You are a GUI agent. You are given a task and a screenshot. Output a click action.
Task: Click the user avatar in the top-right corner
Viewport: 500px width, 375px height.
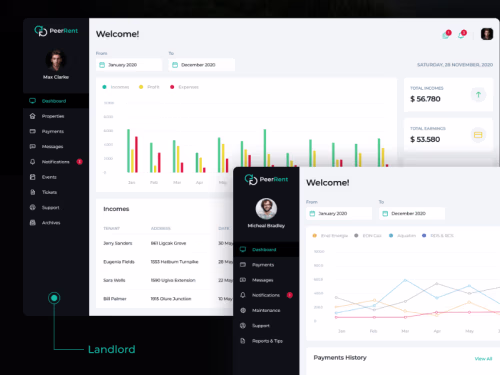pyautogui.click(x=487, y=34)
